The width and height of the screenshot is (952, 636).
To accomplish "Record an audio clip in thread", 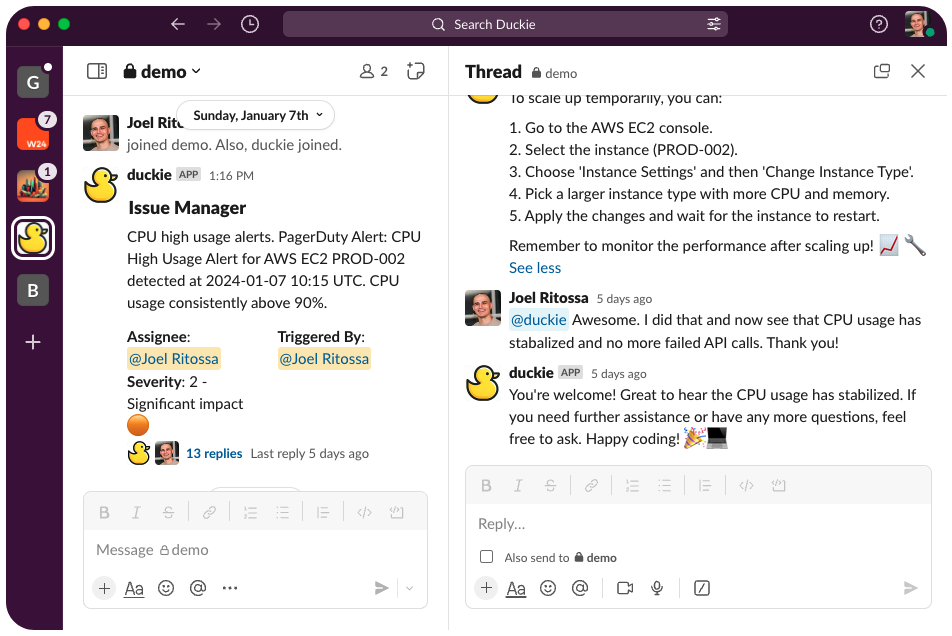I will 657,588.
